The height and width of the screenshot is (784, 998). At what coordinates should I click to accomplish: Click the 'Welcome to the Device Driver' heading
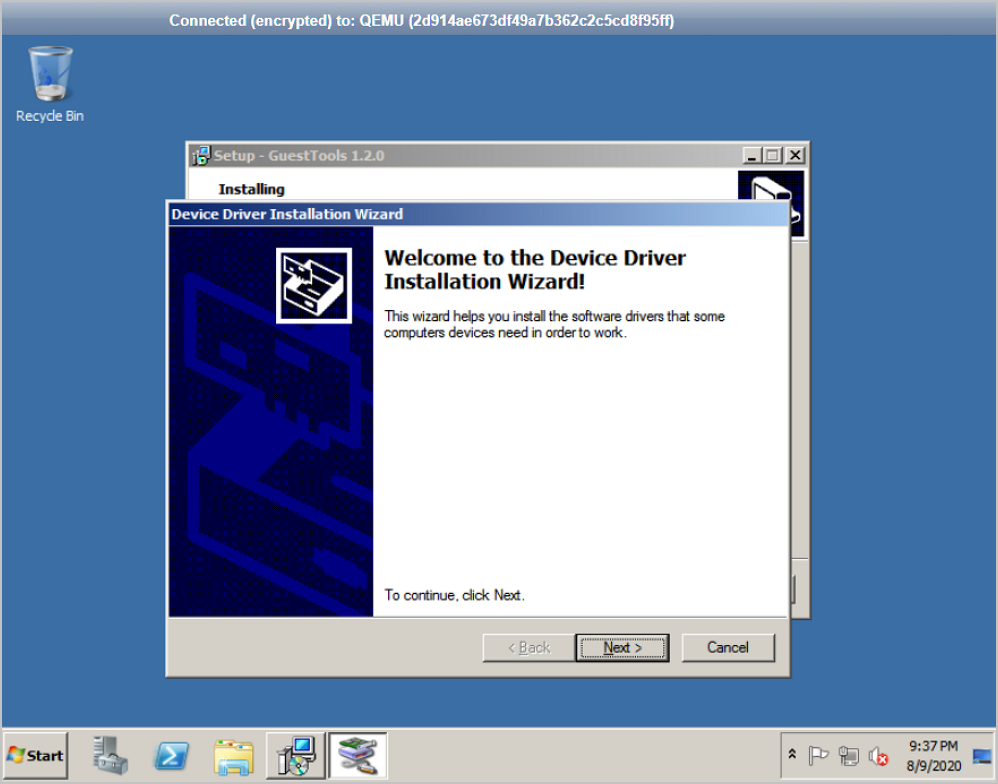pos(535,269)
